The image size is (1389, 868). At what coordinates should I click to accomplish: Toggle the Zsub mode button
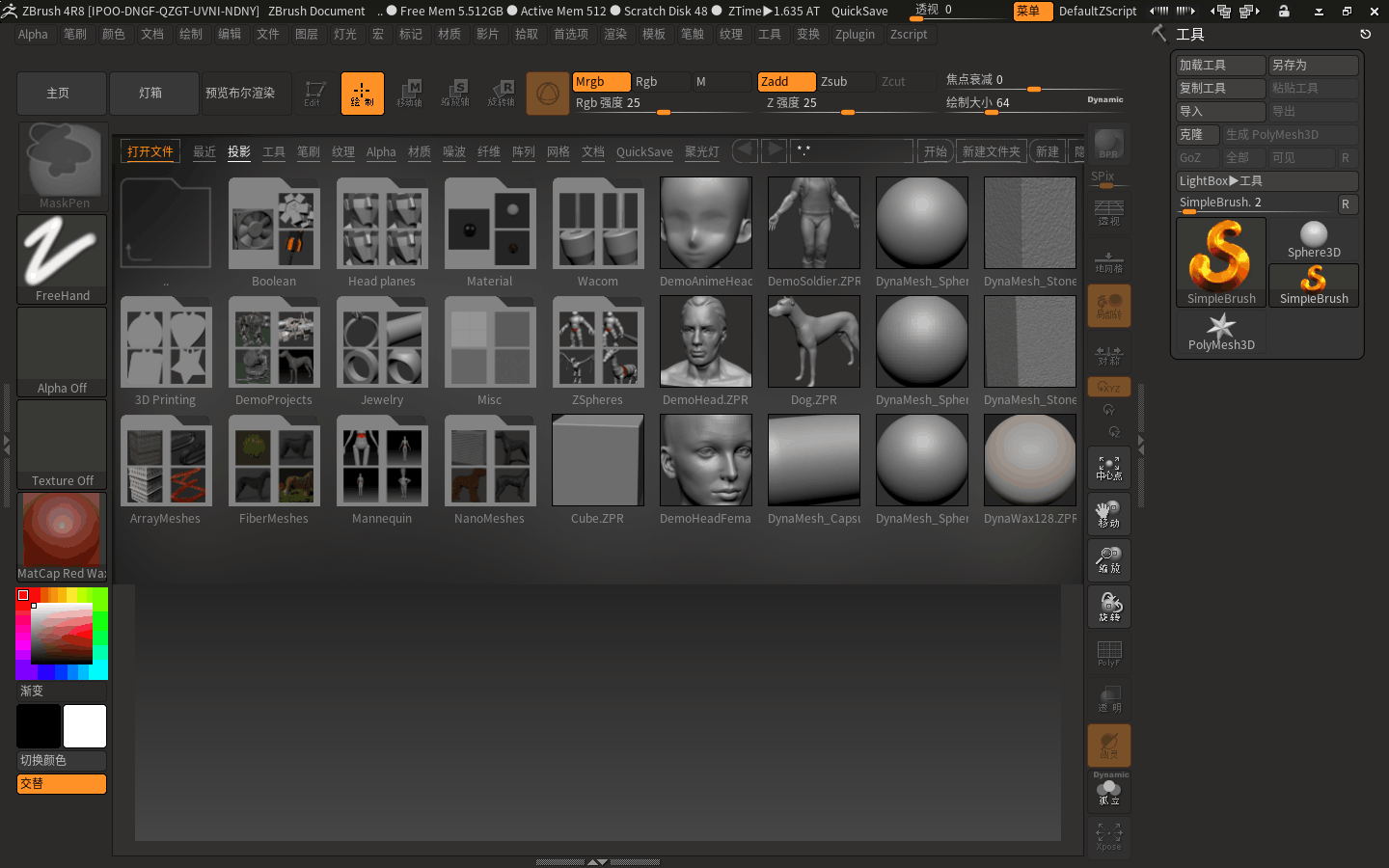click(846, 82)
